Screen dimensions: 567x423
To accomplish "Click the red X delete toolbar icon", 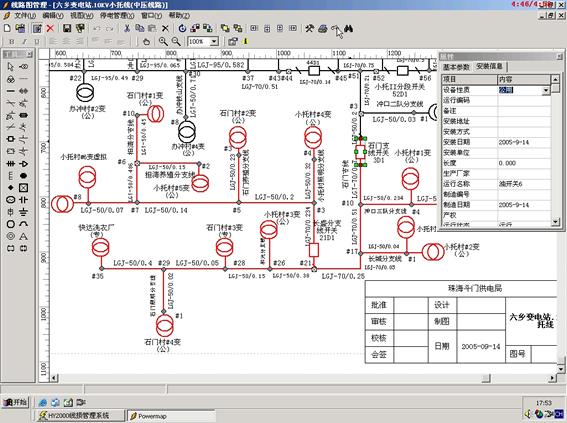I will pyautogui.click(x=50, y=28).
